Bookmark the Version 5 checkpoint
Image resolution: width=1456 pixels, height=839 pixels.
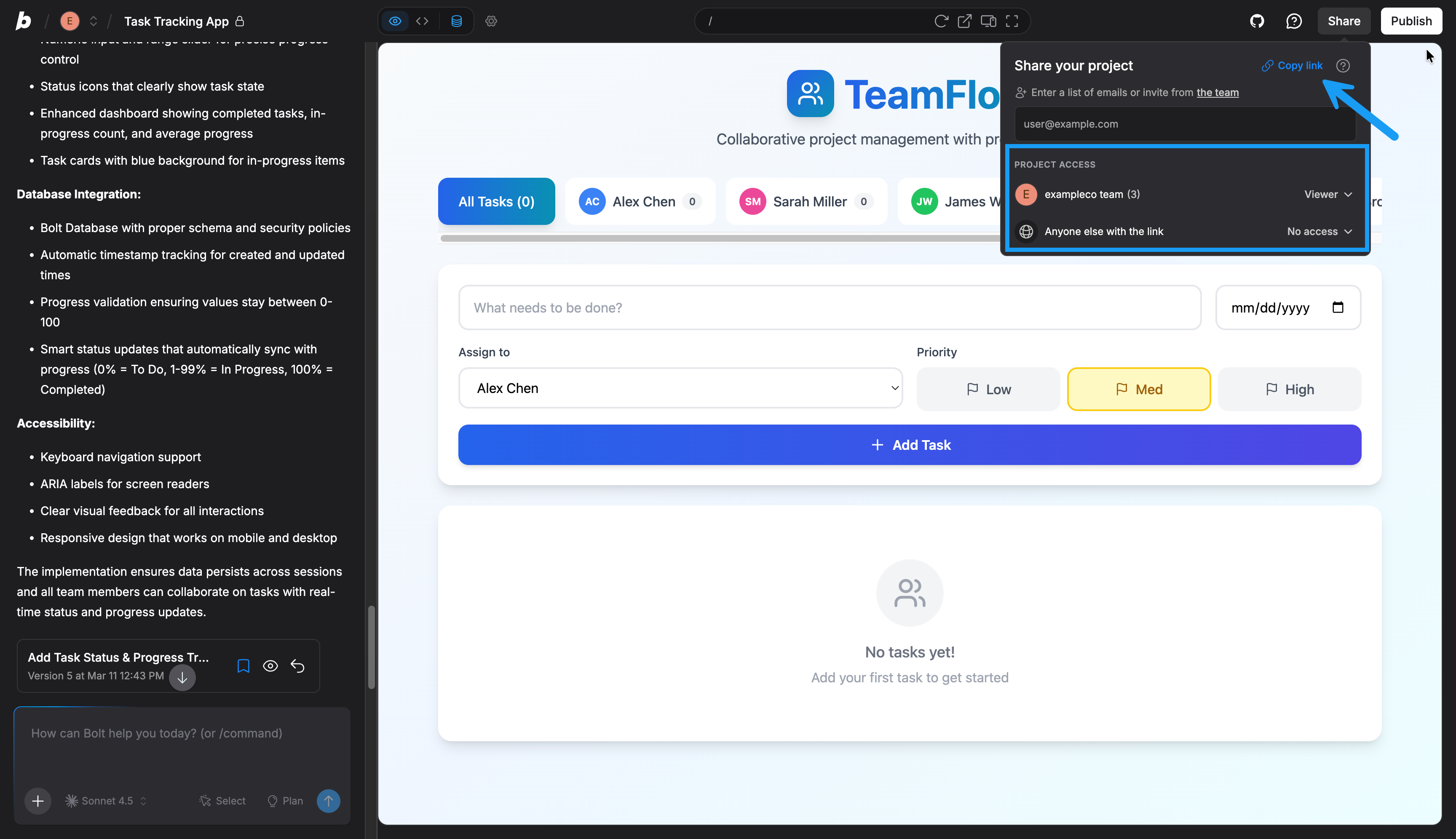click(243, 666)
